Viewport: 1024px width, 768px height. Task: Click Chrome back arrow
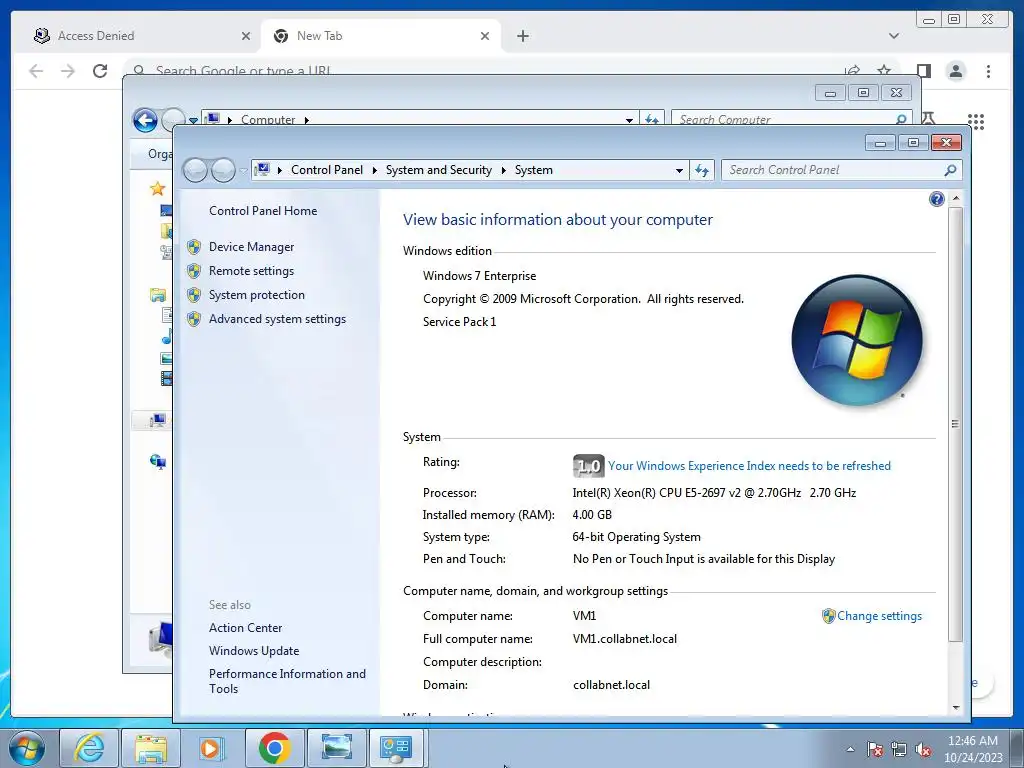pos(36,71)
